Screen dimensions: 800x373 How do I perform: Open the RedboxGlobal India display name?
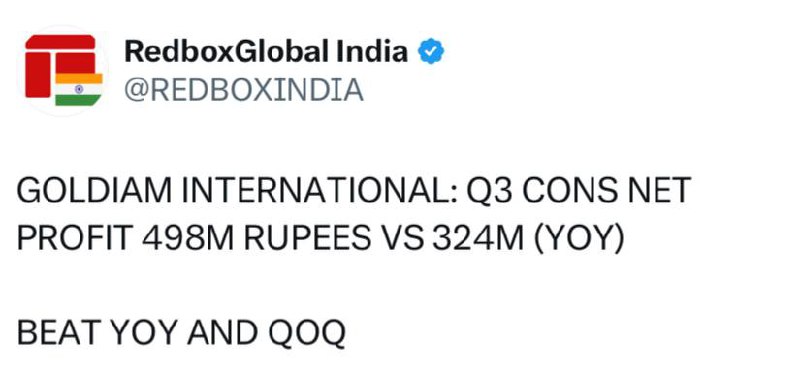tap(266, 52)
